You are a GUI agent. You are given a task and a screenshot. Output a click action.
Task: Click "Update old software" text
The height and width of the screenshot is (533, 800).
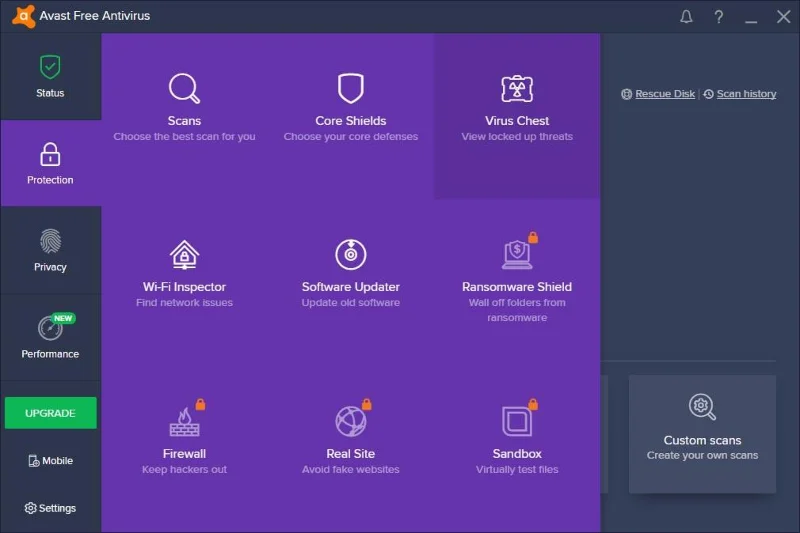(x=351, y=302)
